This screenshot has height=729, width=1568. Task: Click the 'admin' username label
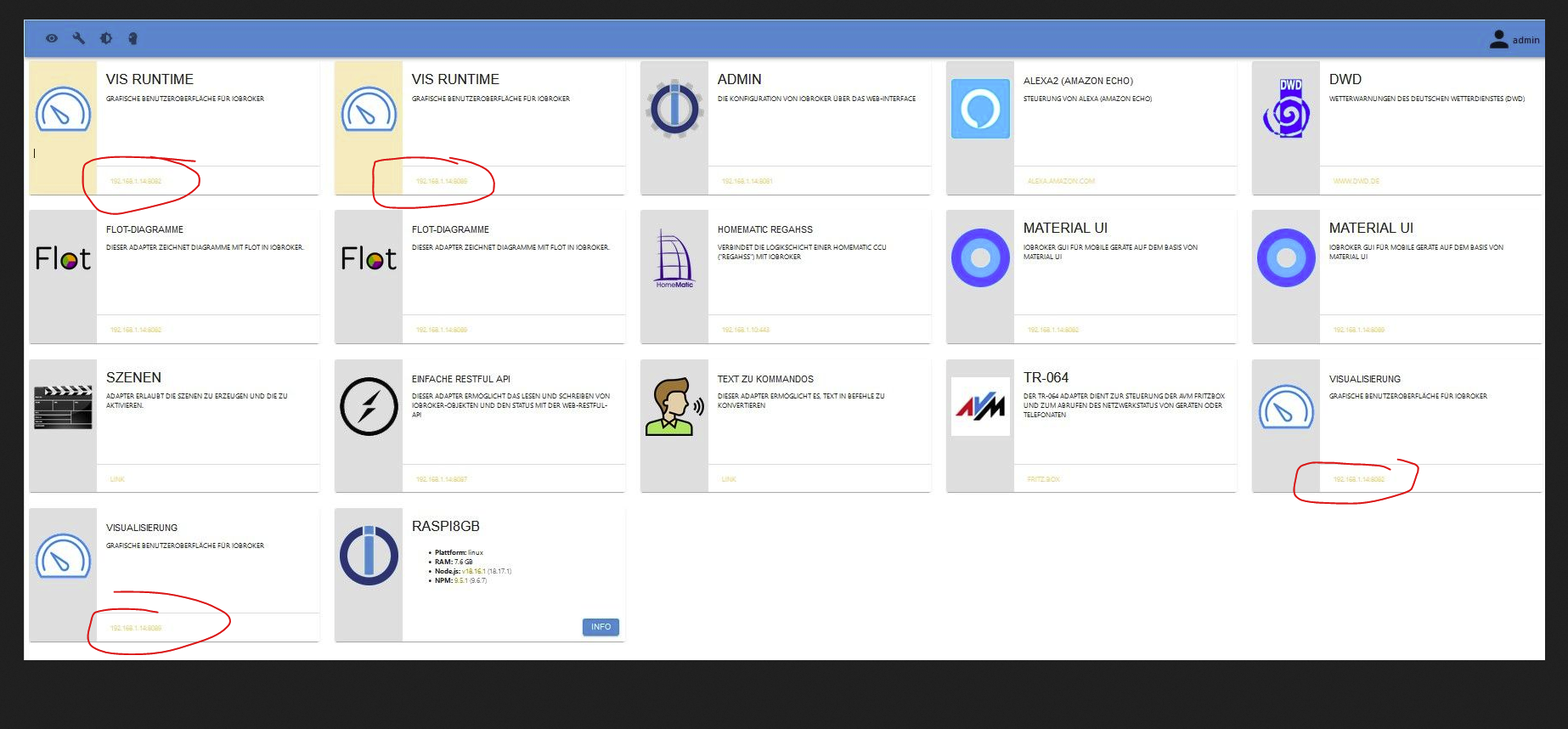tap(1526, 40)
